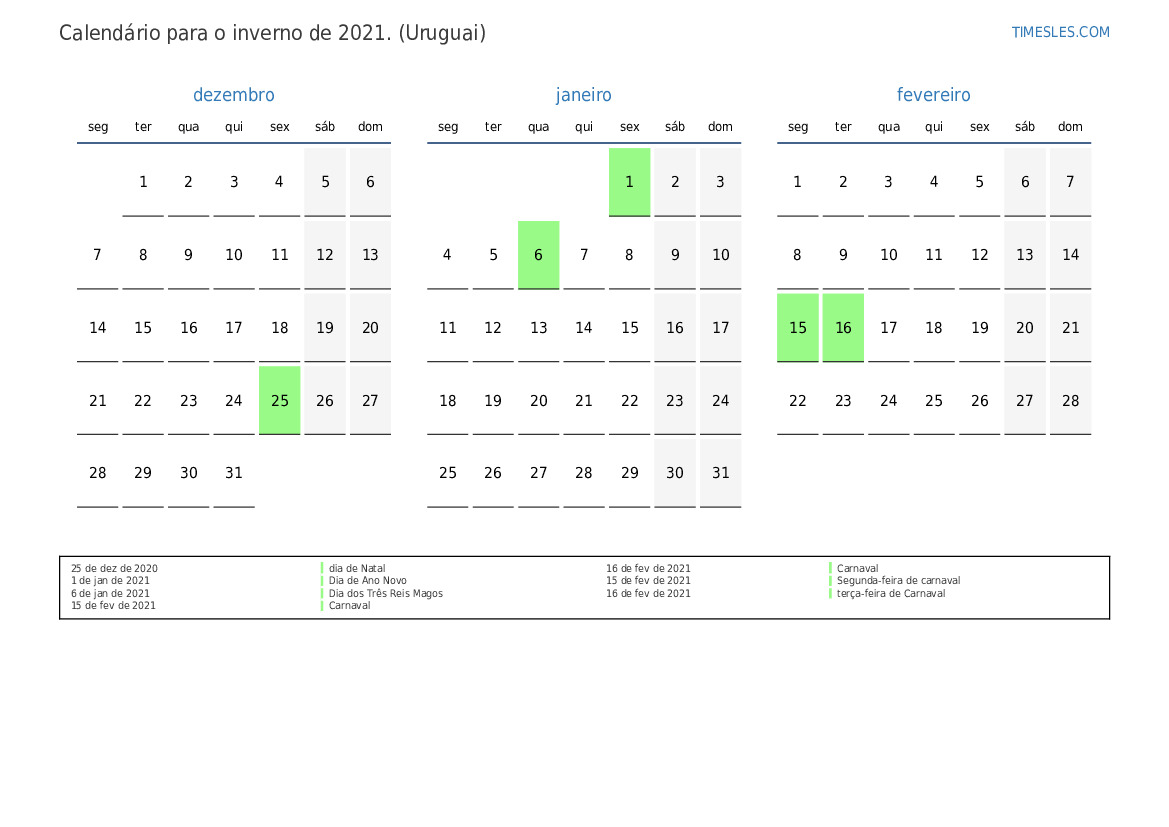Click 'Dia dos Três Reis Magos' legend entry
The width and height of the screenshot is (1169, 827).
point(385,594)
